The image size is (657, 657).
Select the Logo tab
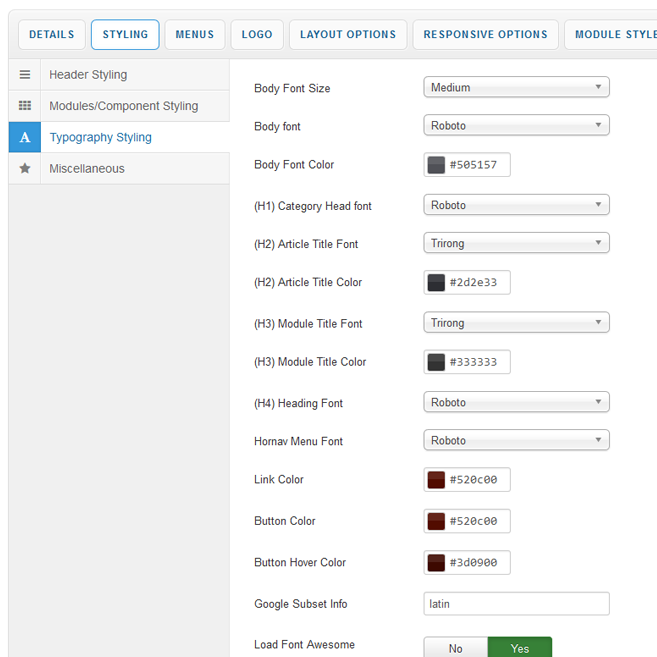(257, 35)
